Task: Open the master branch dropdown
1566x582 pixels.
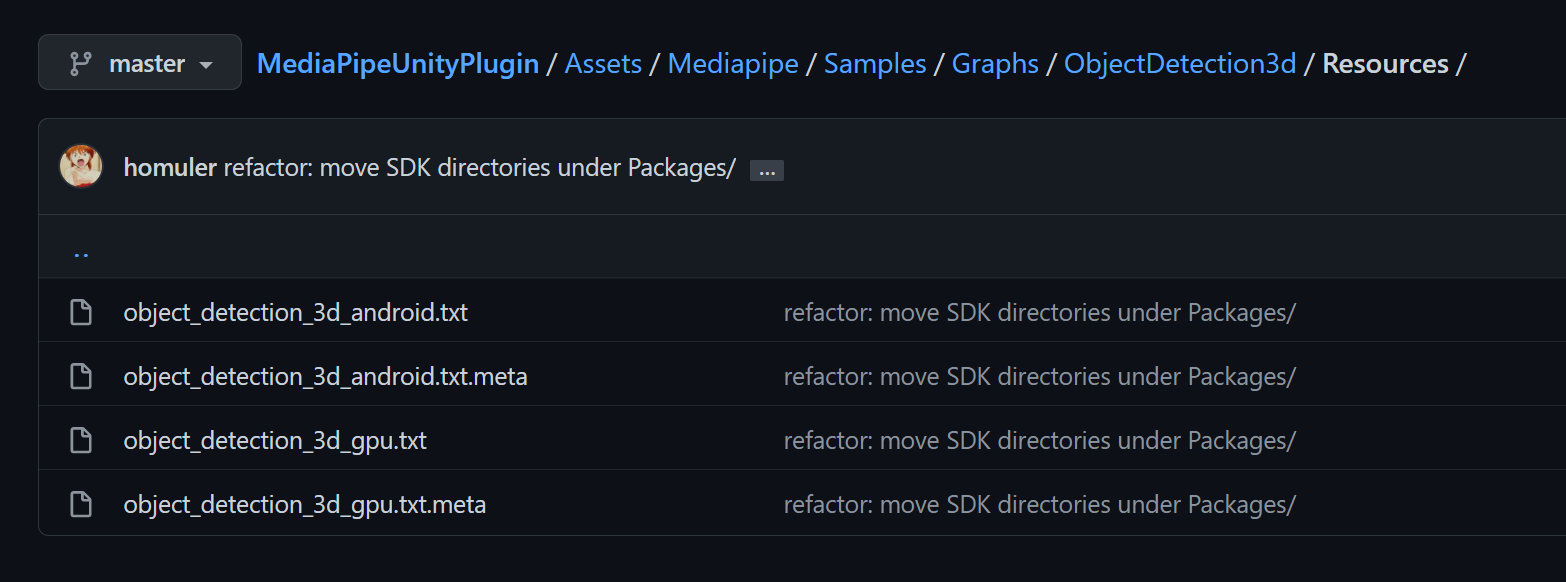Action: click(x=139, y=62)
